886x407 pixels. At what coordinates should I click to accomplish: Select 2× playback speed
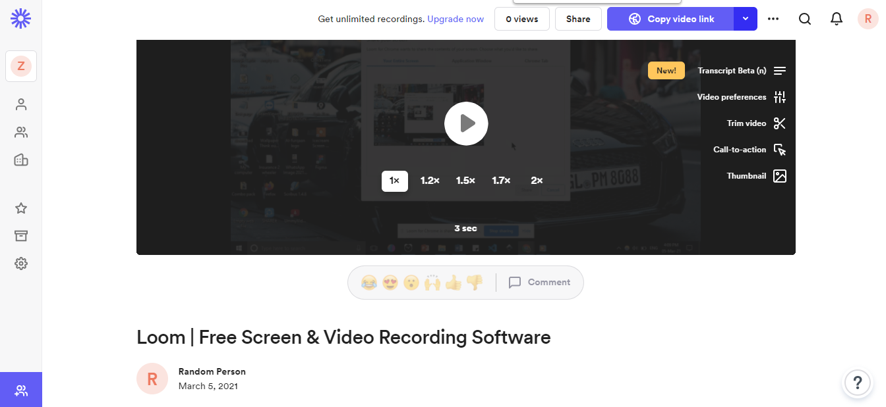click(537, 181)
